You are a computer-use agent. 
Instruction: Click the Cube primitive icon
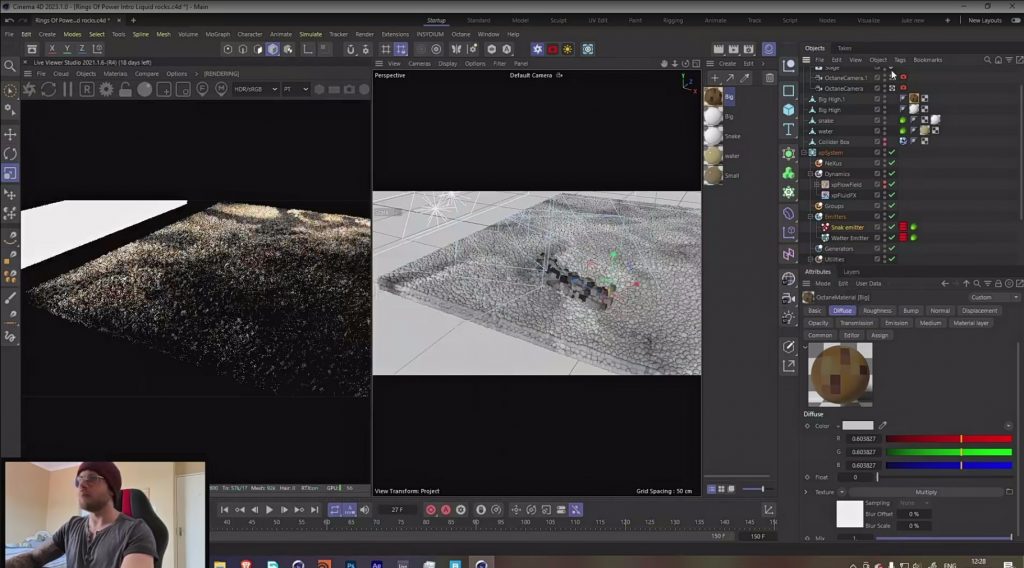pyautogui.click(x=788, y=110)
